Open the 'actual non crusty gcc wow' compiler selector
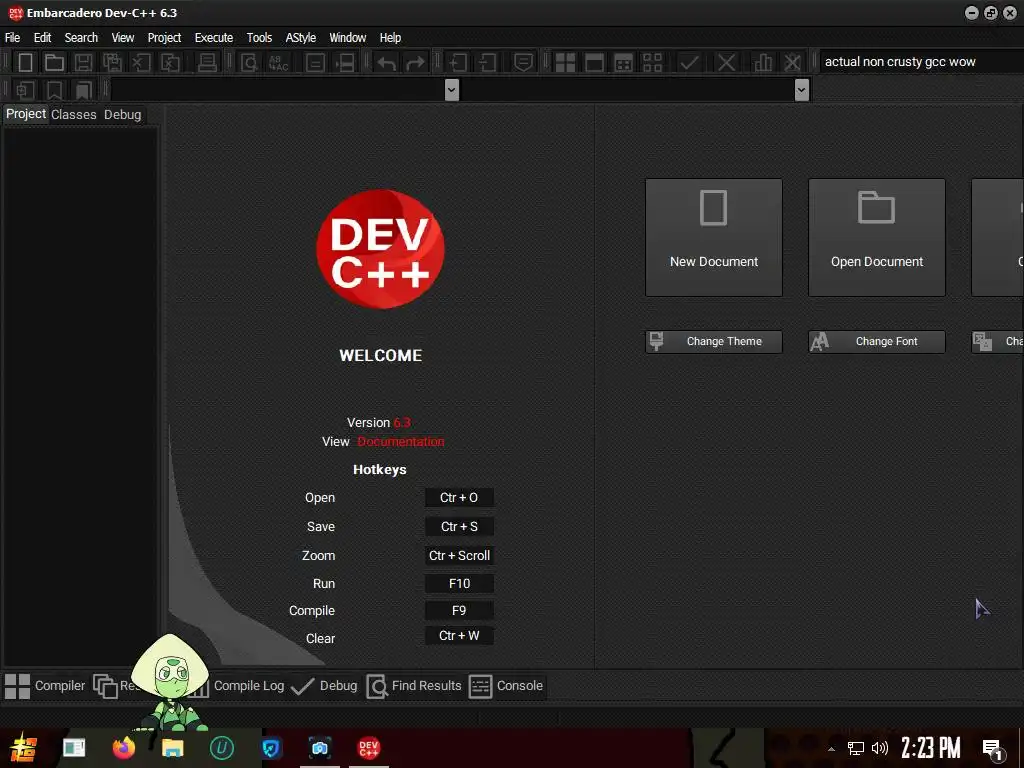This screenshot has height=768, width=1024. pyautogui.click(x=921, y=62)
